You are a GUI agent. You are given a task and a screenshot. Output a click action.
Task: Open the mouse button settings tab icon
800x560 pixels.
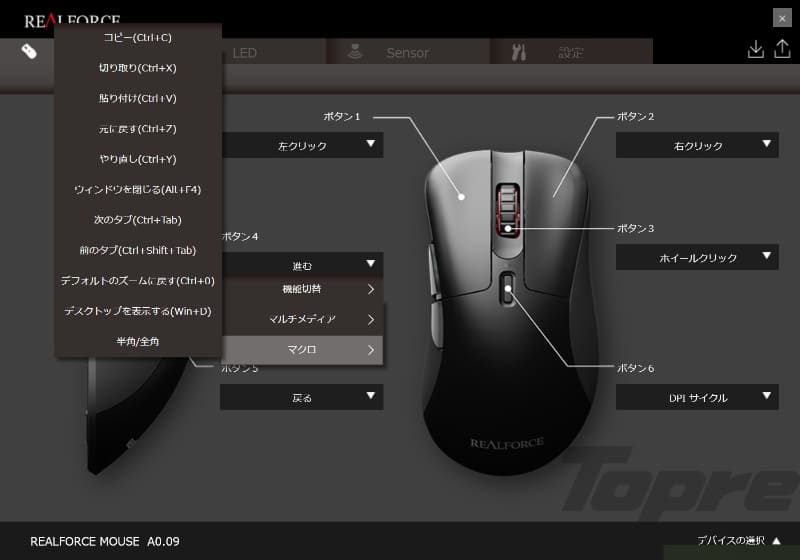(x=29, y=52)
